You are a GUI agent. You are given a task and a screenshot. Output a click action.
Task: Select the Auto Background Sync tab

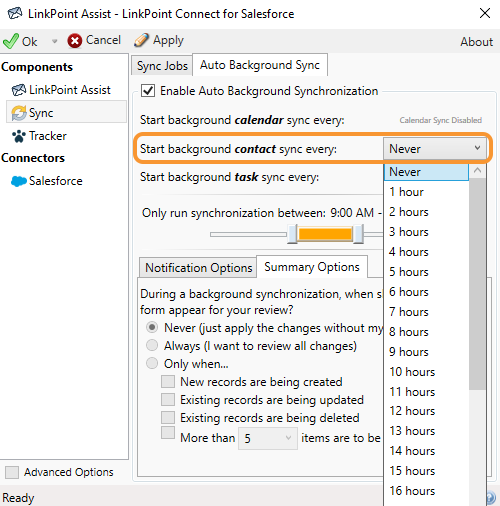click(260, 65)
